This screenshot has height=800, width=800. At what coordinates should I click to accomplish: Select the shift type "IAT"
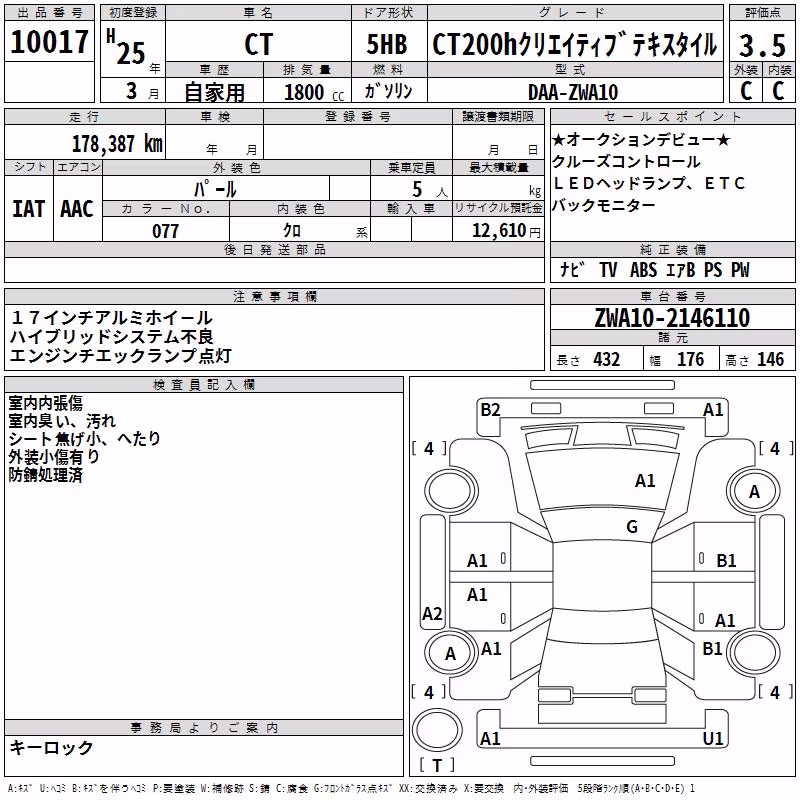click(29, 209)
